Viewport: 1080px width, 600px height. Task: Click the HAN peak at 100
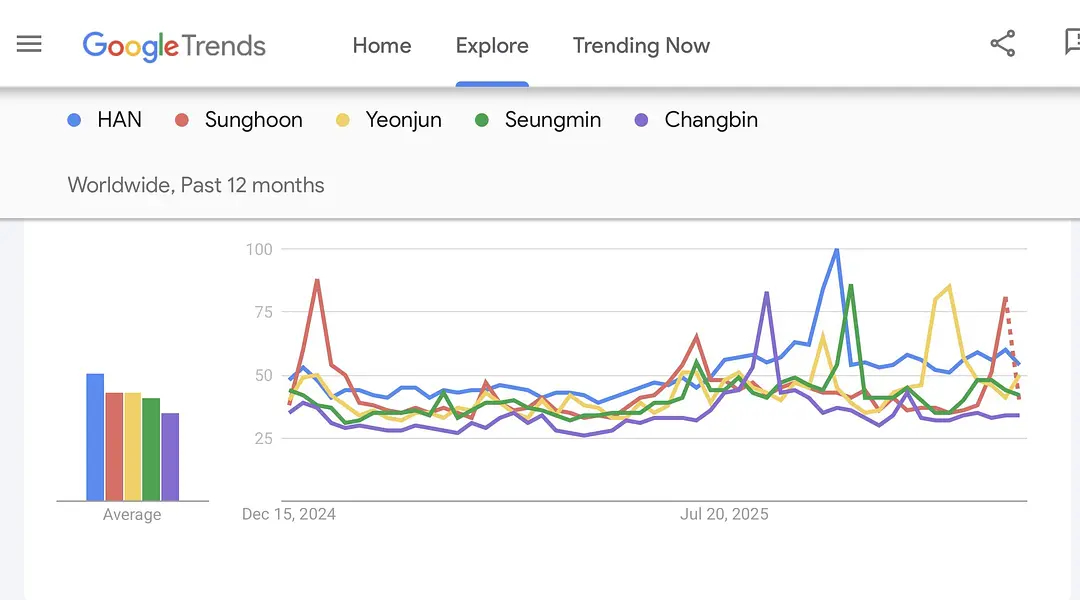[836, 250]
